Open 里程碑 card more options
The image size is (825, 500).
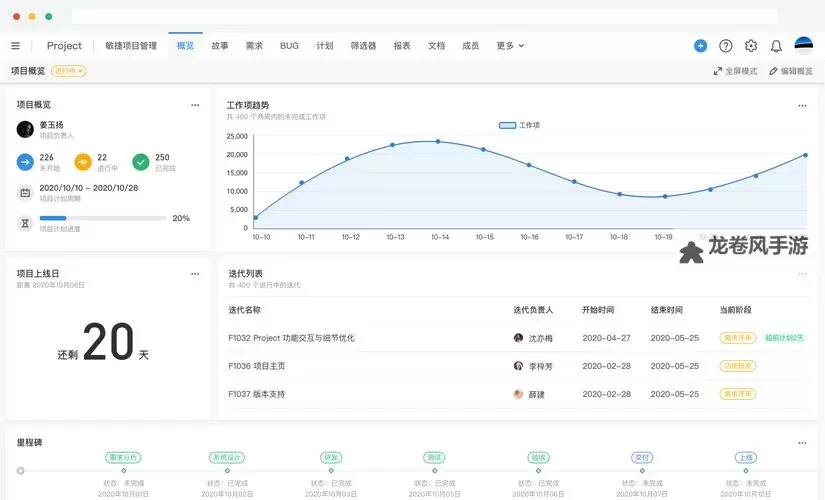802,443
